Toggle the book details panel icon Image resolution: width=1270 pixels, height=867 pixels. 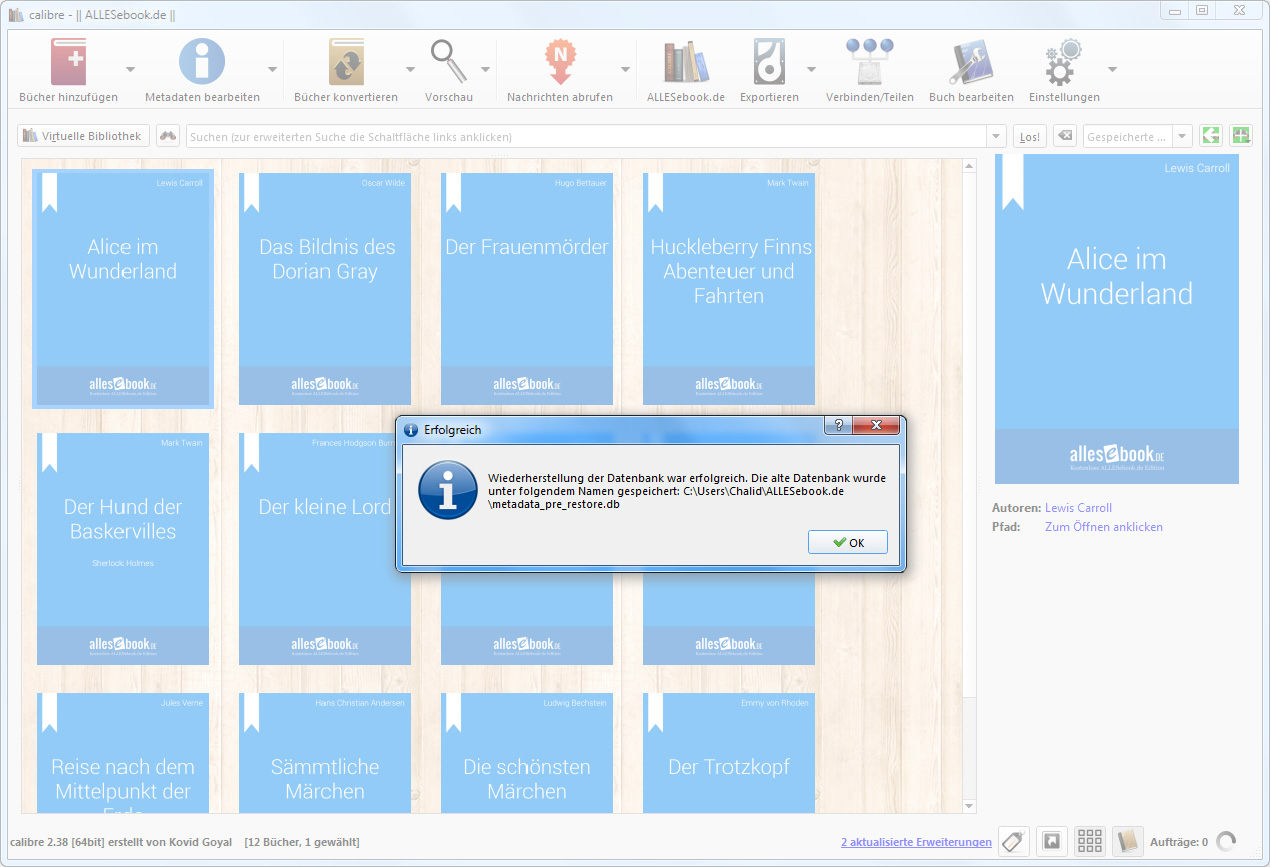click(1128, 842)
